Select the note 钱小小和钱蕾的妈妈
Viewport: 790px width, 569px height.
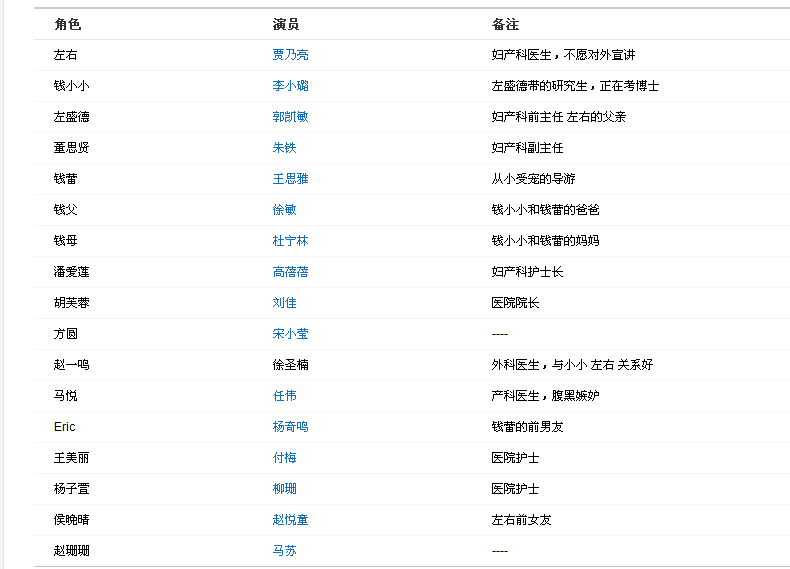tap(546, 241)
